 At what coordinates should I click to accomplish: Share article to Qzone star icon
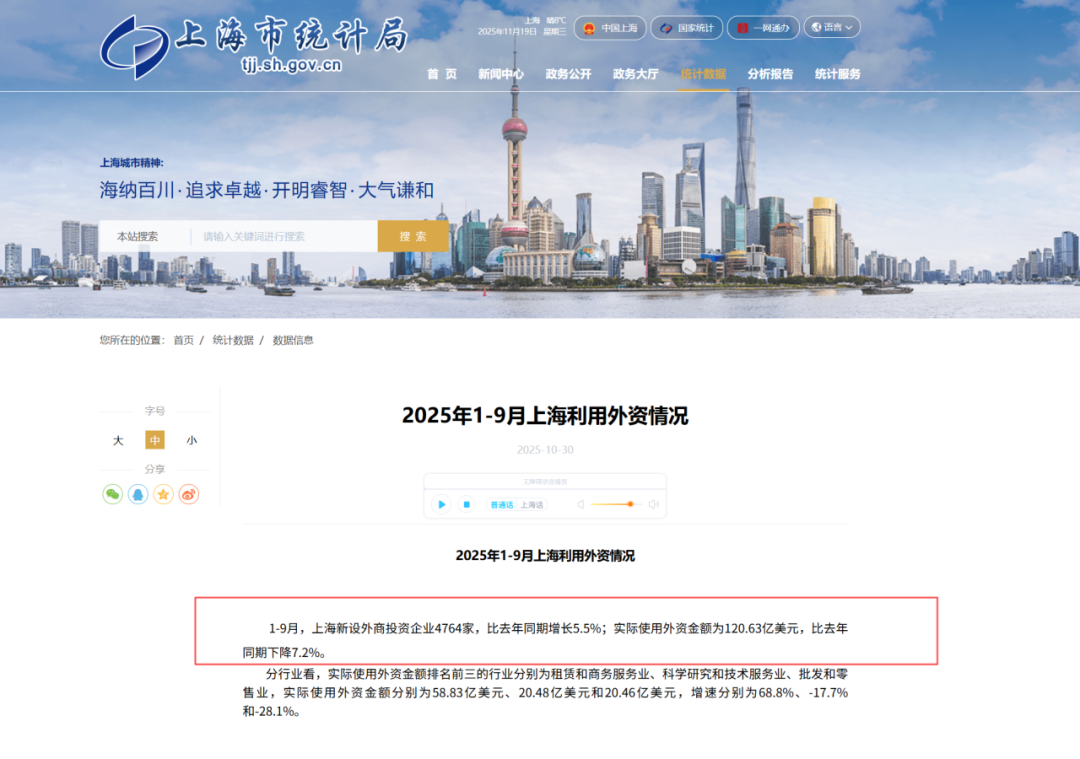pos(163,494)
